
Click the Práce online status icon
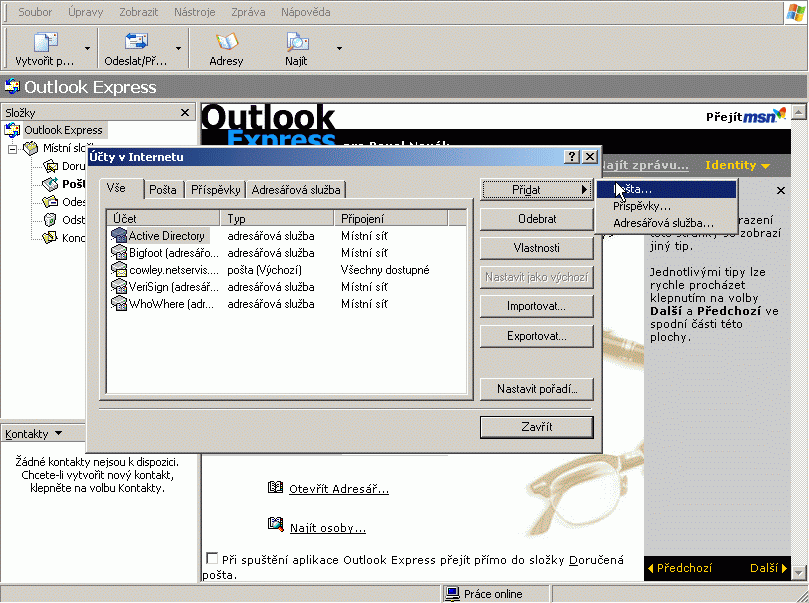(452, 594)
